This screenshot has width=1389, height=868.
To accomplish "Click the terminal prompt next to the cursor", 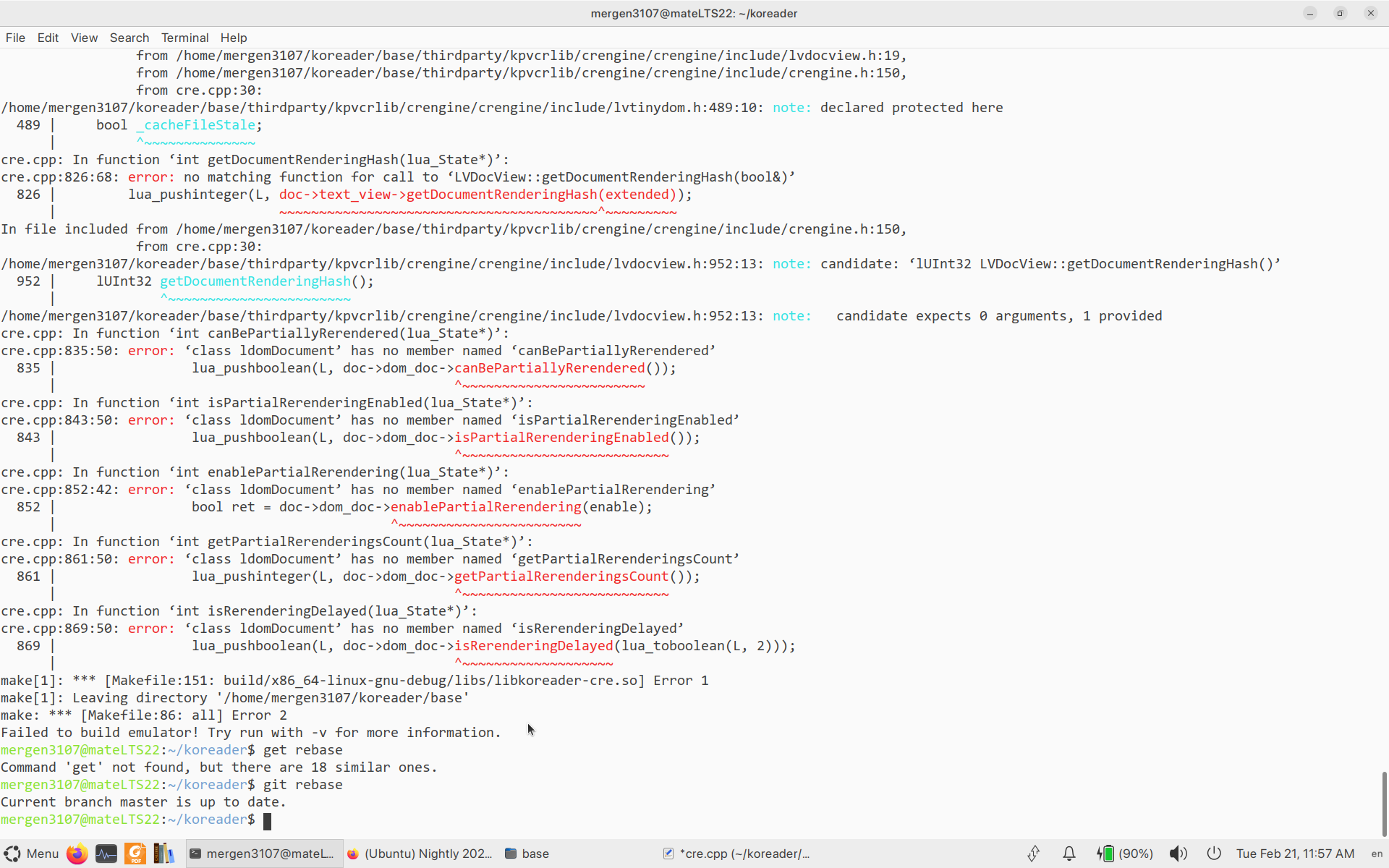I will pos(267,820).
